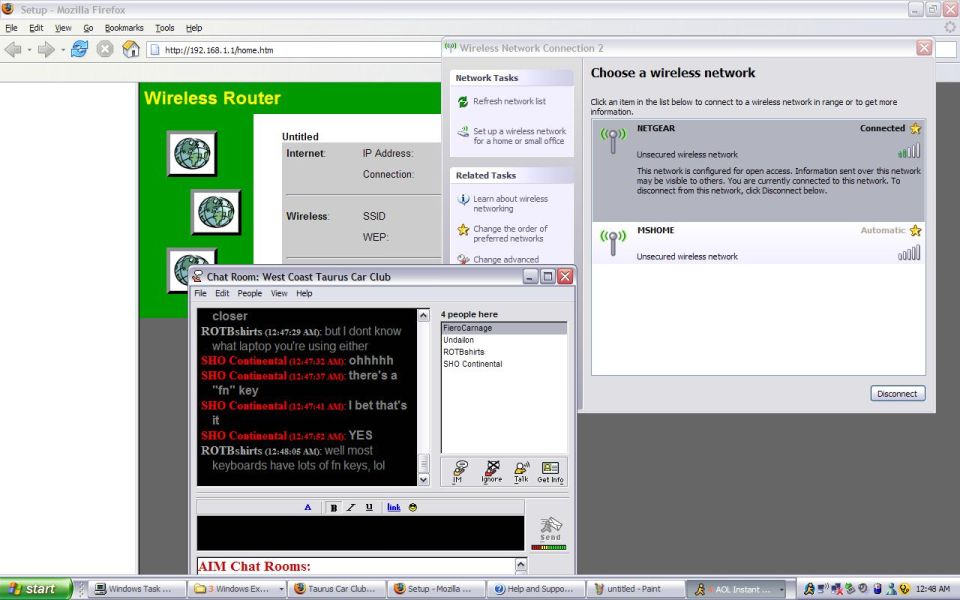960x600 pixels.
Task: Select ROTBshirts in people list
Action: point(504,352)
